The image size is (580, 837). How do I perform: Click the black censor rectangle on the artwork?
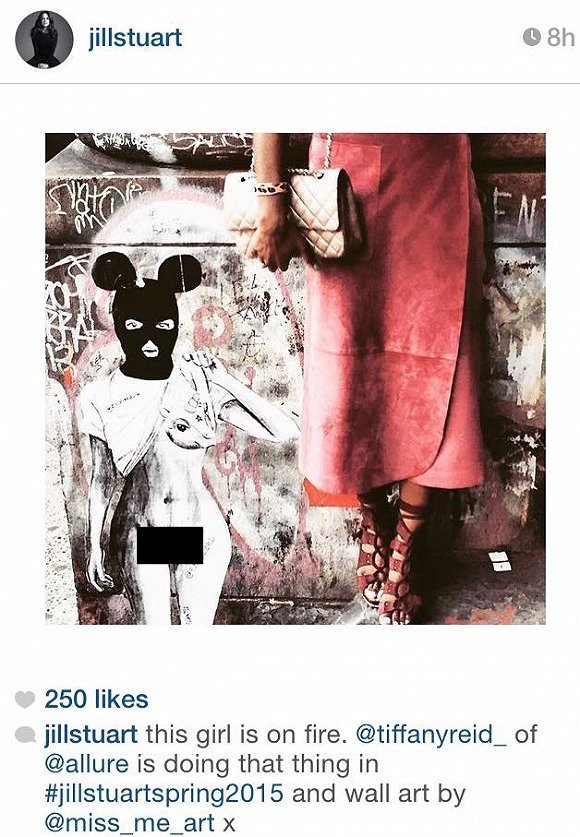pos(170,546)
